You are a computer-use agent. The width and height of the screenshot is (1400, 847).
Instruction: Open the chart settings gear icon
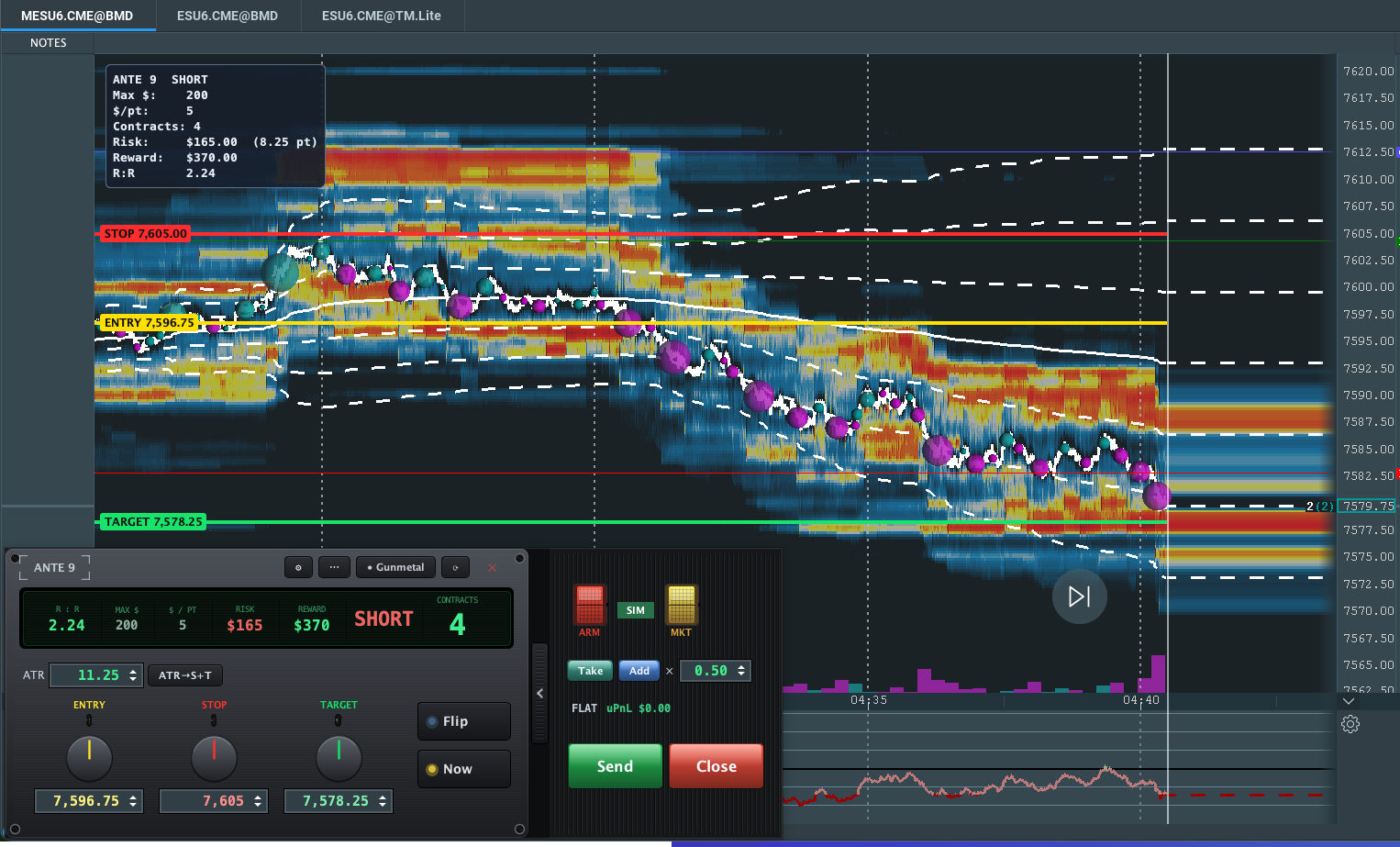[1350, 724]
